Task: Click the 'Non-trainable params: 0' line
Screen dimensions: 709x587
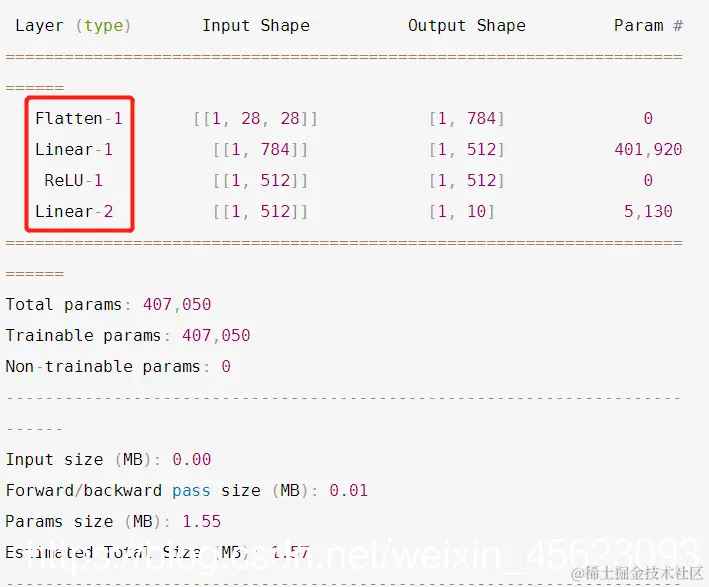Action: pos(118,366)
